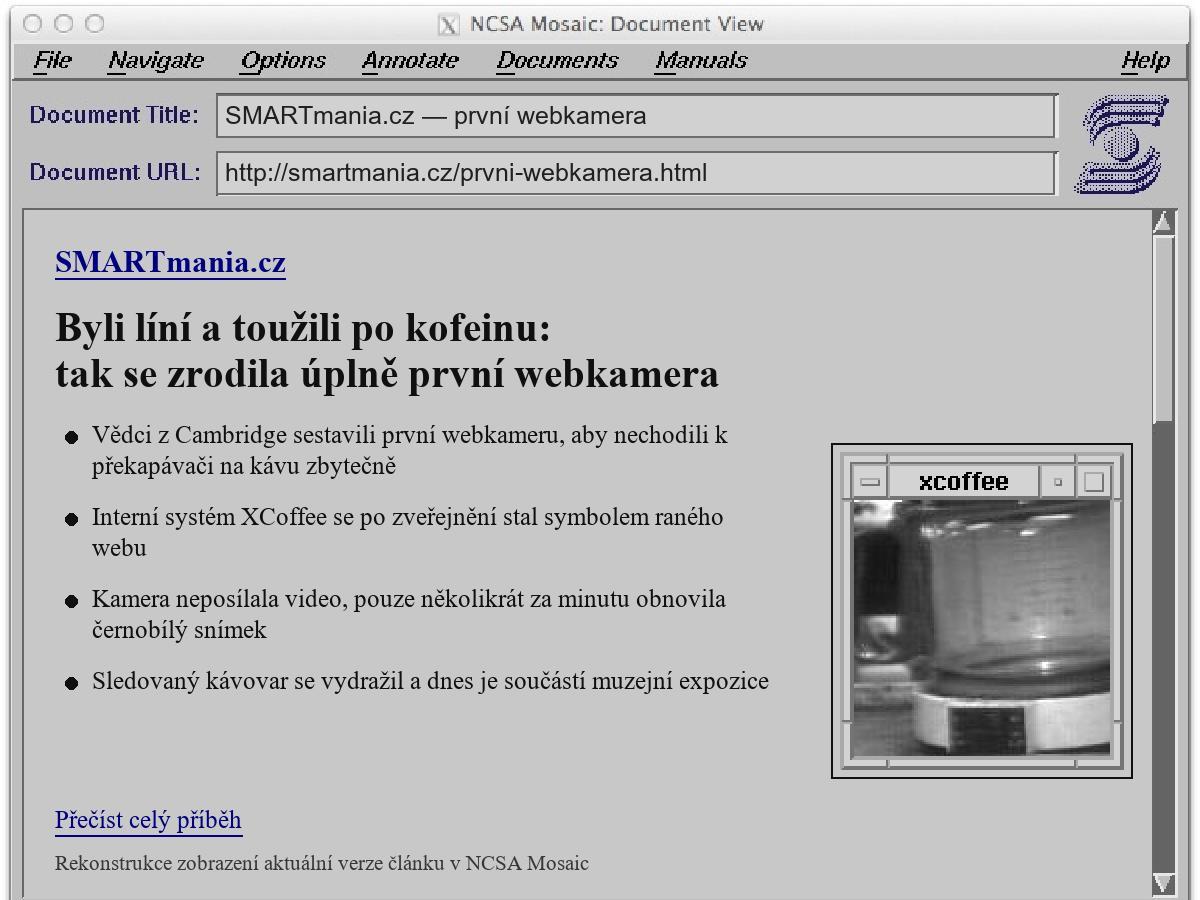Open the Annotate menu
1200x900 pixels.
[410, 61]
